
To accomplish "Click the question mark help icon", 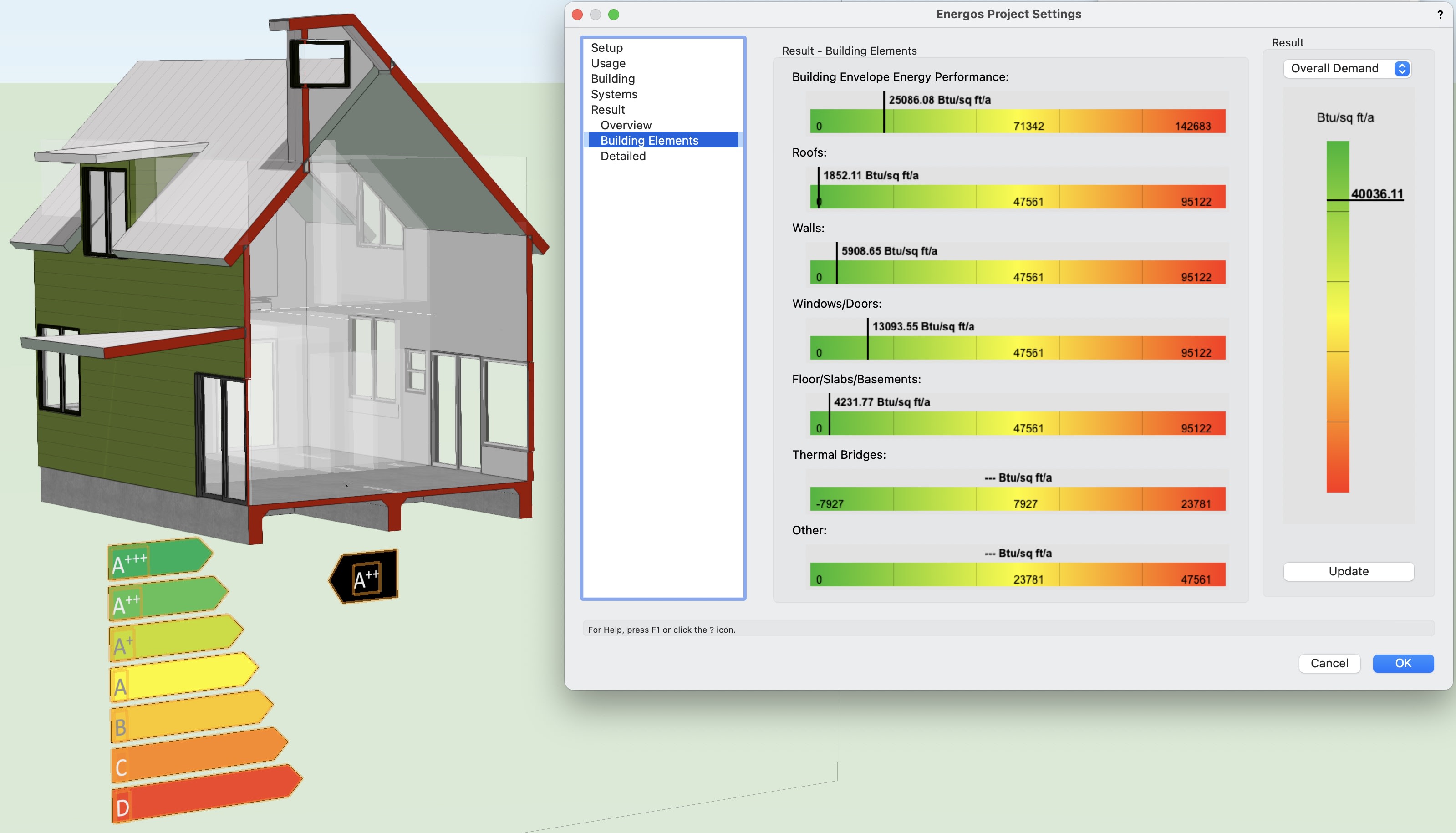I will [1440, 14].
